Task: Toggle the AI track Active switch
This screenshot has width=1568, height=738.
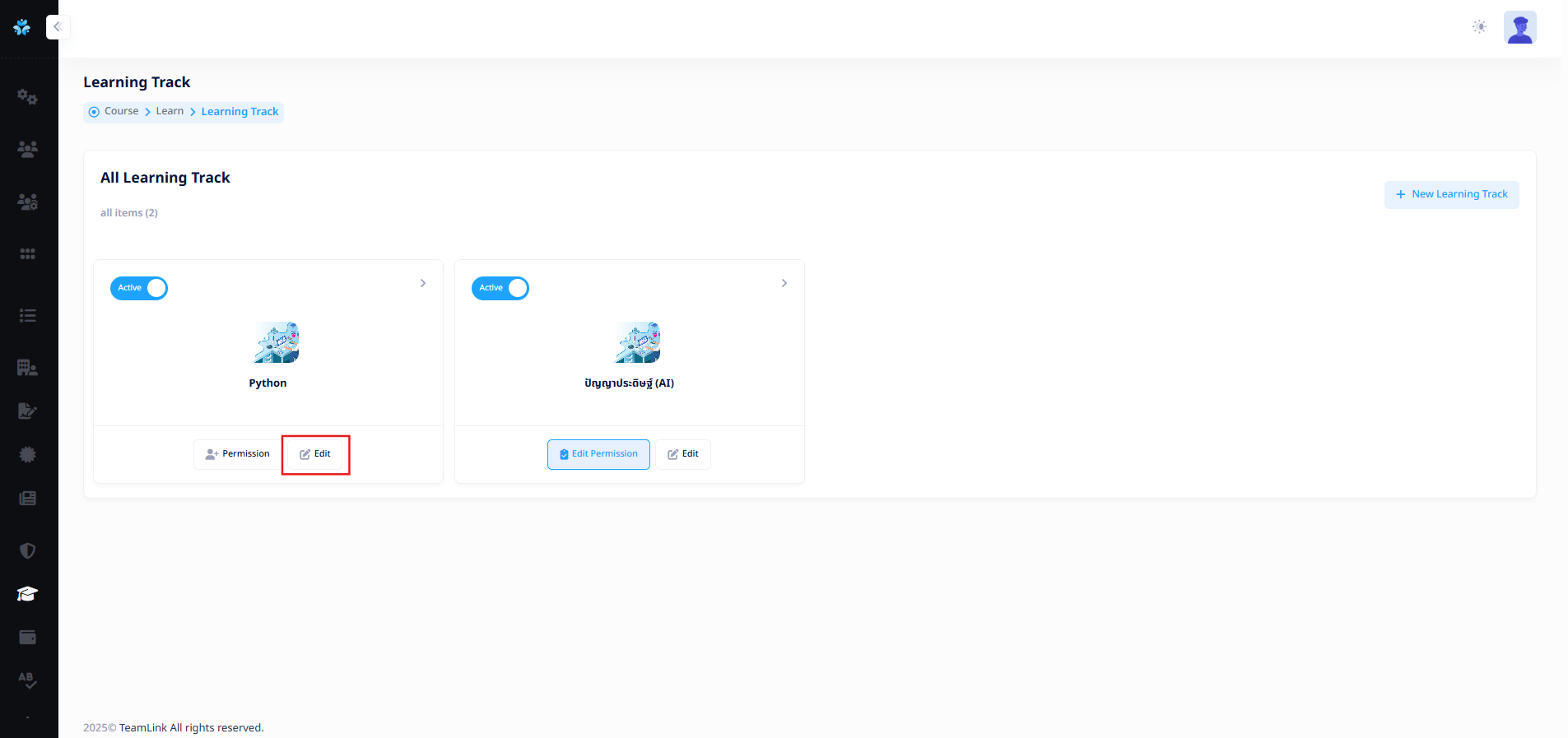Action: 500,288
